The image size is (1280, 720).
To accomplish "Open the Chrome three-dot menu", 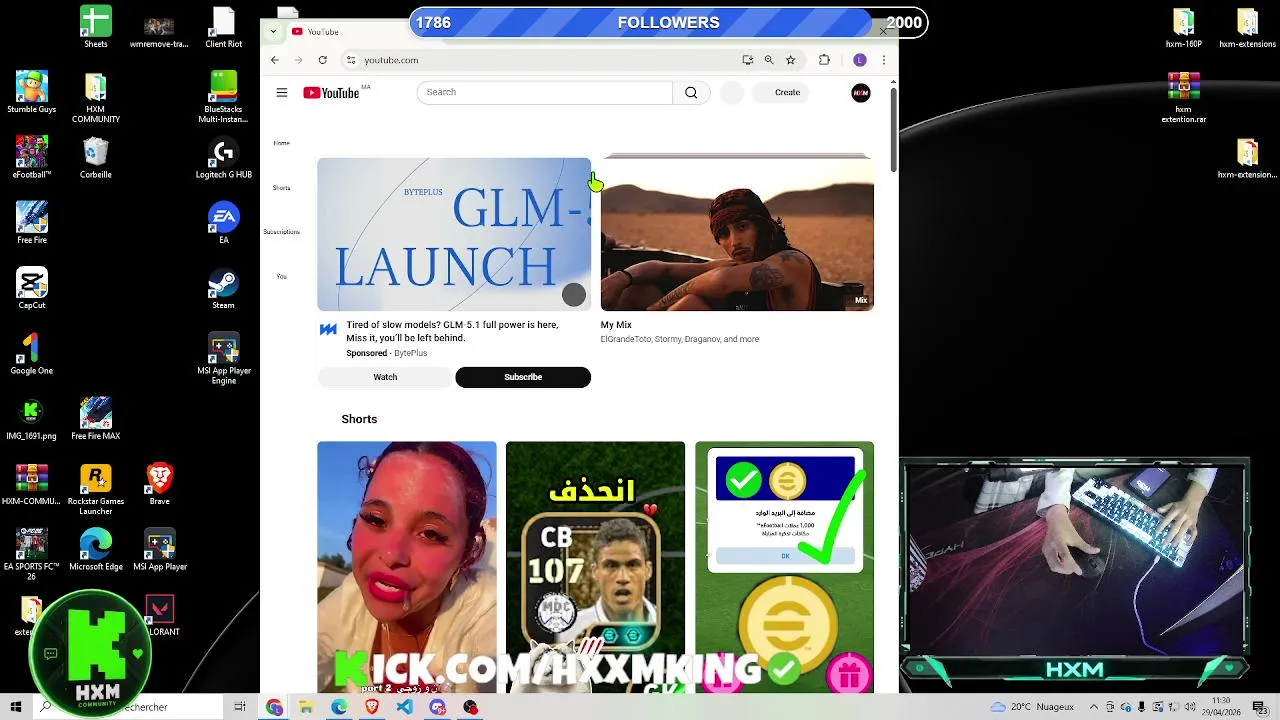I will point(883,60).
